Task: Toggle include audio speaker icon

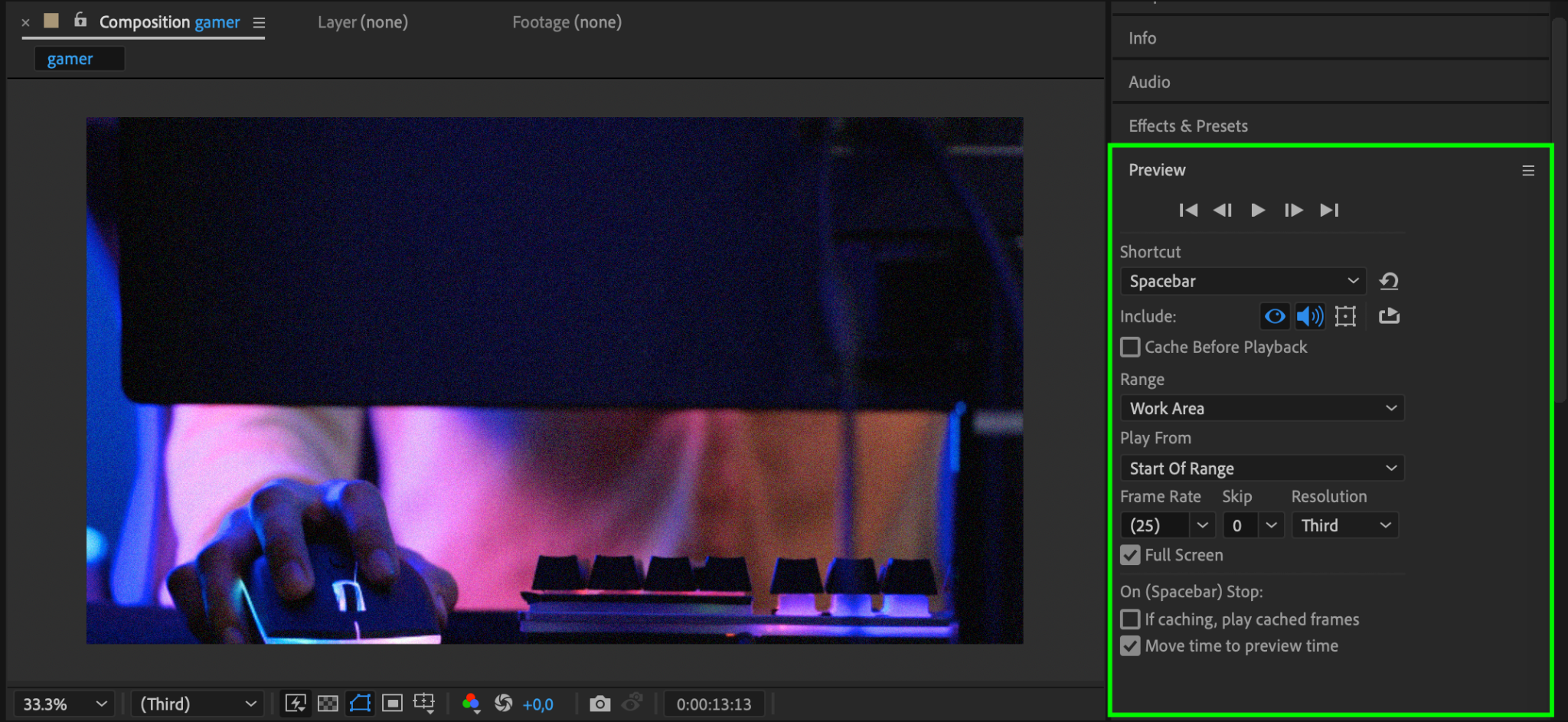Action: pyautogui.click(x=1310, y=316)
